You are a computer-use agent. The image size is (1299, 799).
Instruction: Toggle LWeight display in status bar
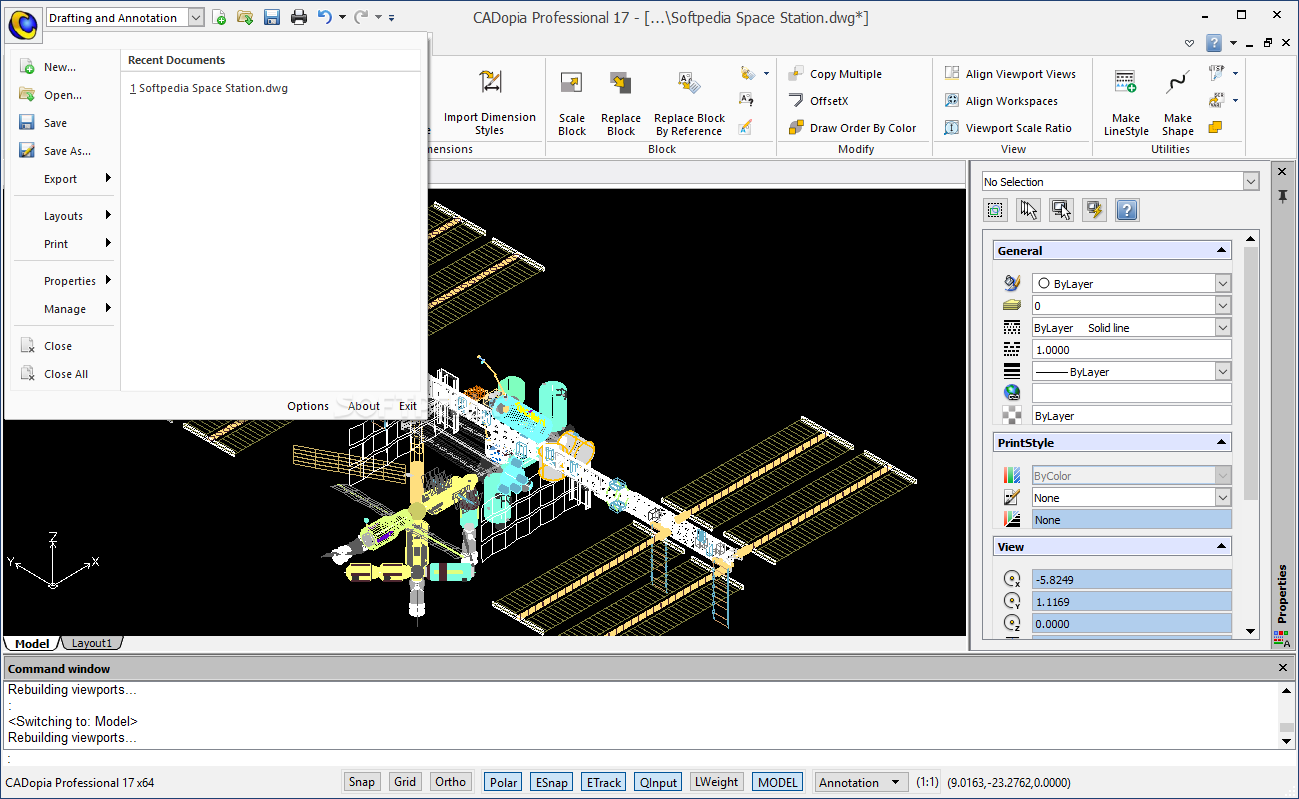(x=717, y=782)
